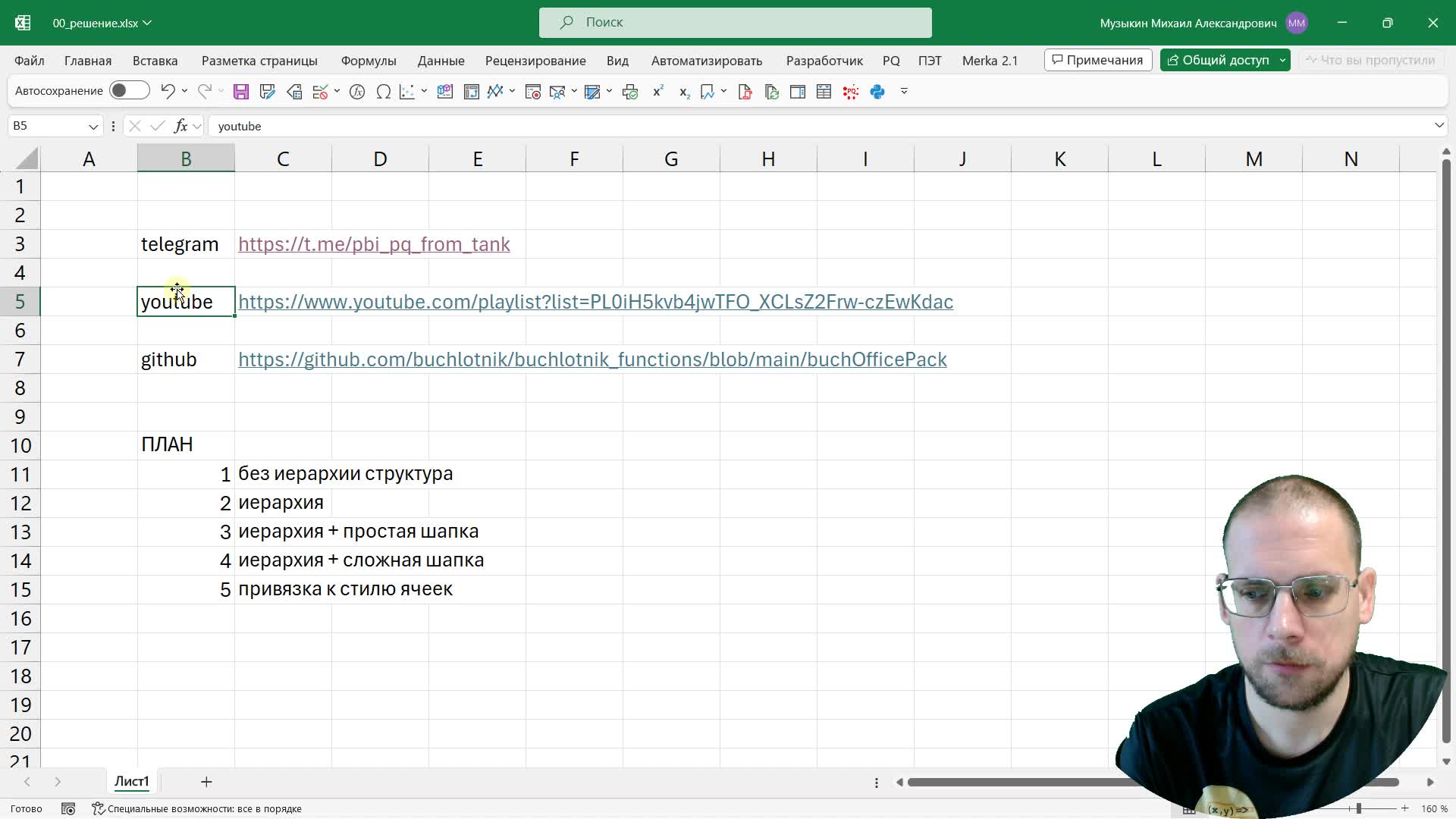Screen dimensions: 1456x819
Task: Insert symbol using the Omega icon
Action: [384, 92]
